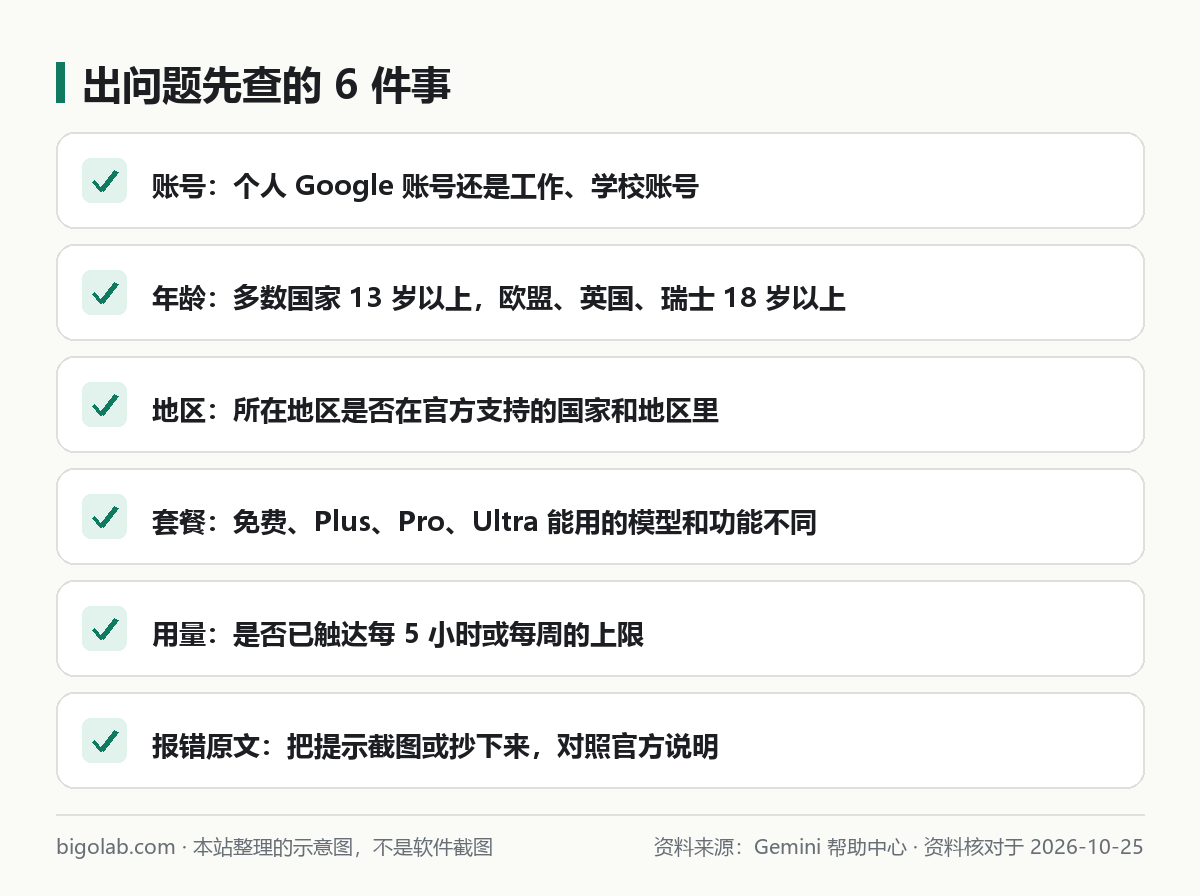The image size is (1200, 896).
Task: Click the footer text 资料来源：Gemini 帮助中心 · 资料核对于 2026-10-25
Action: pyautogui.click(x=898, y=847)
